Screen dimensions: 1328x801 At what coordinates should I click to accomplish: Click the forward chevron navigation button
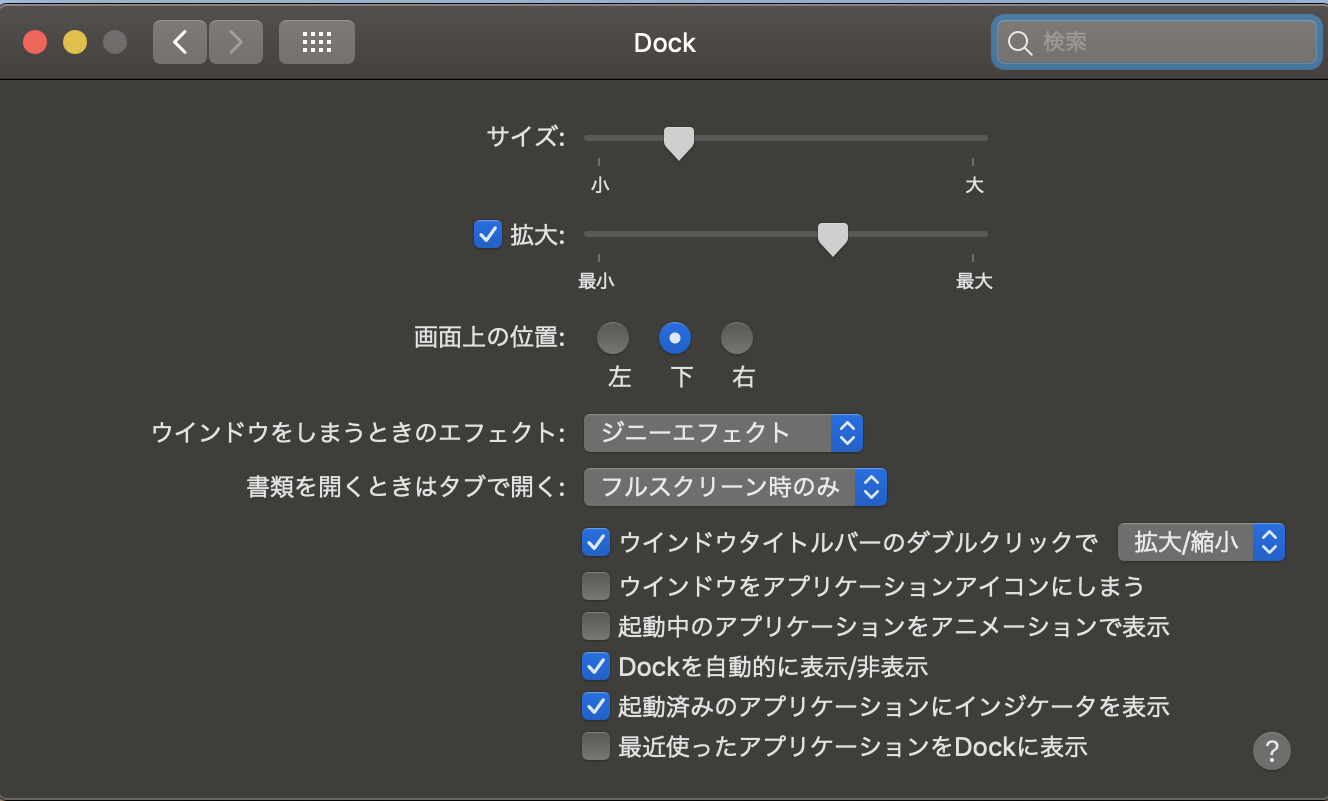pos(236,42)
